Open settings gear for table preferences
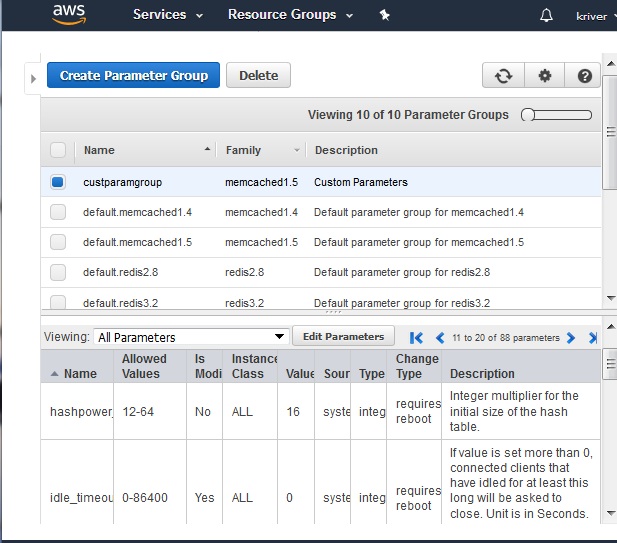 point(544,76)
